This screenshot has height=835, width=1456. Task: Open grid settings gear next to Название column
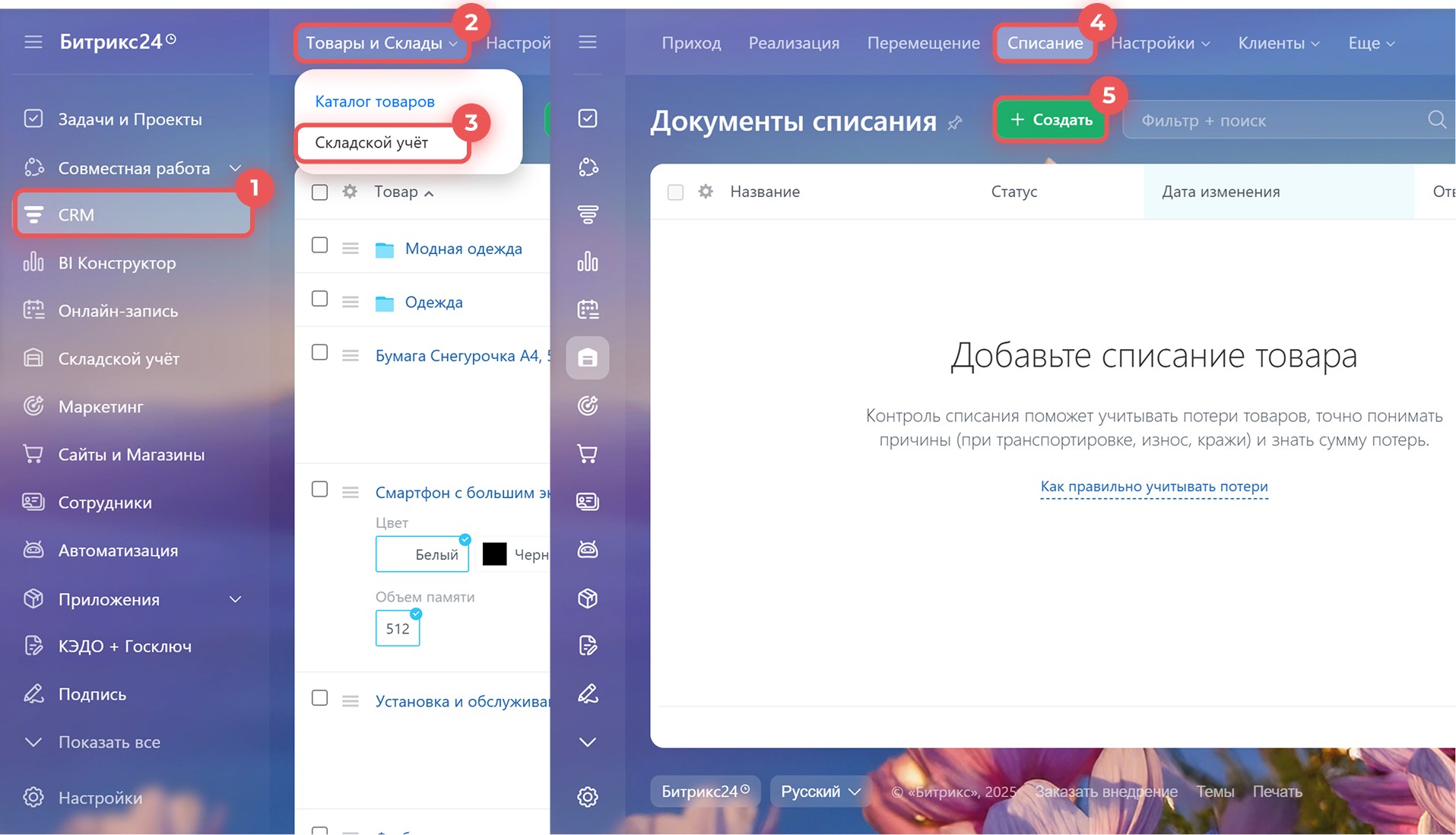pos(706,192)
